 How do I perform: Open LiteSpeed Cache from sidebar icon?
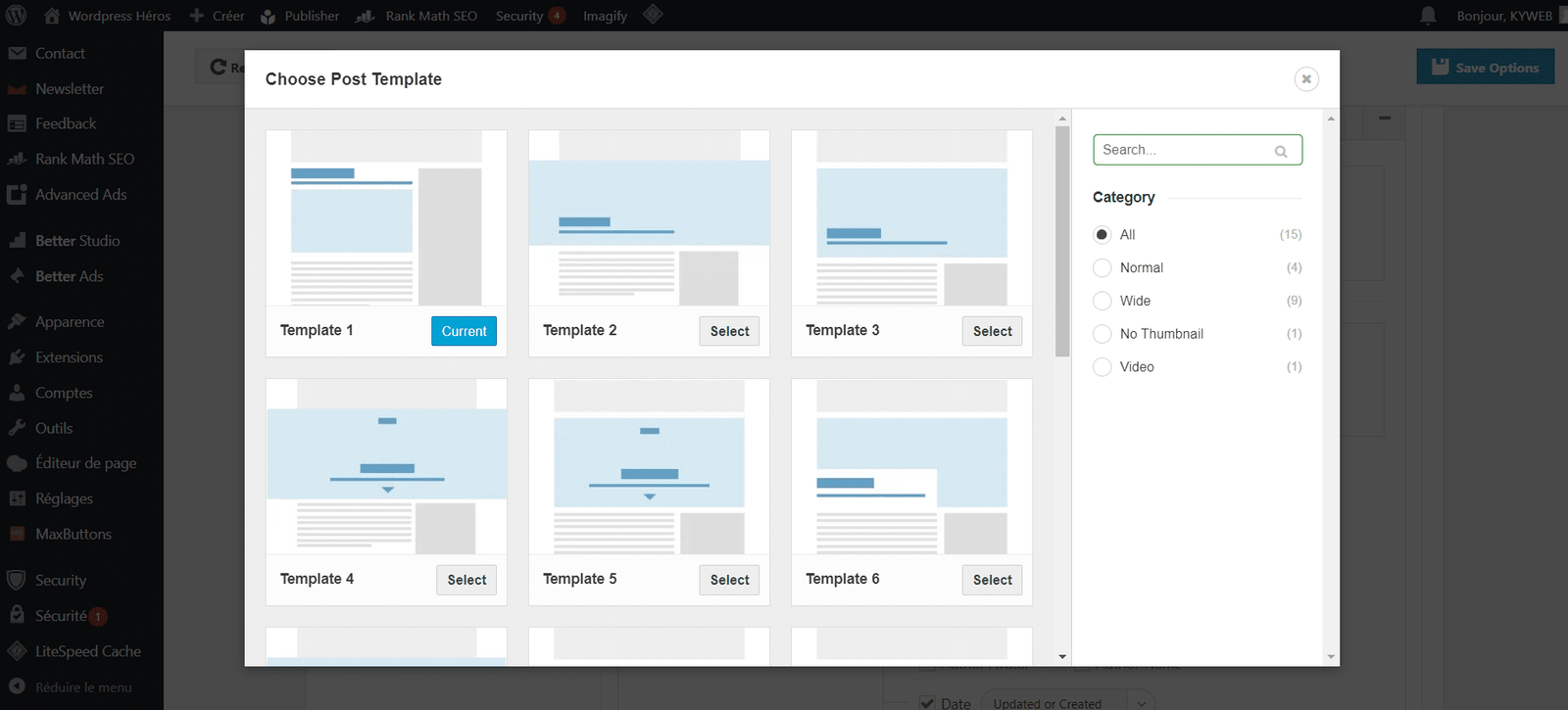tap(17, 651)
